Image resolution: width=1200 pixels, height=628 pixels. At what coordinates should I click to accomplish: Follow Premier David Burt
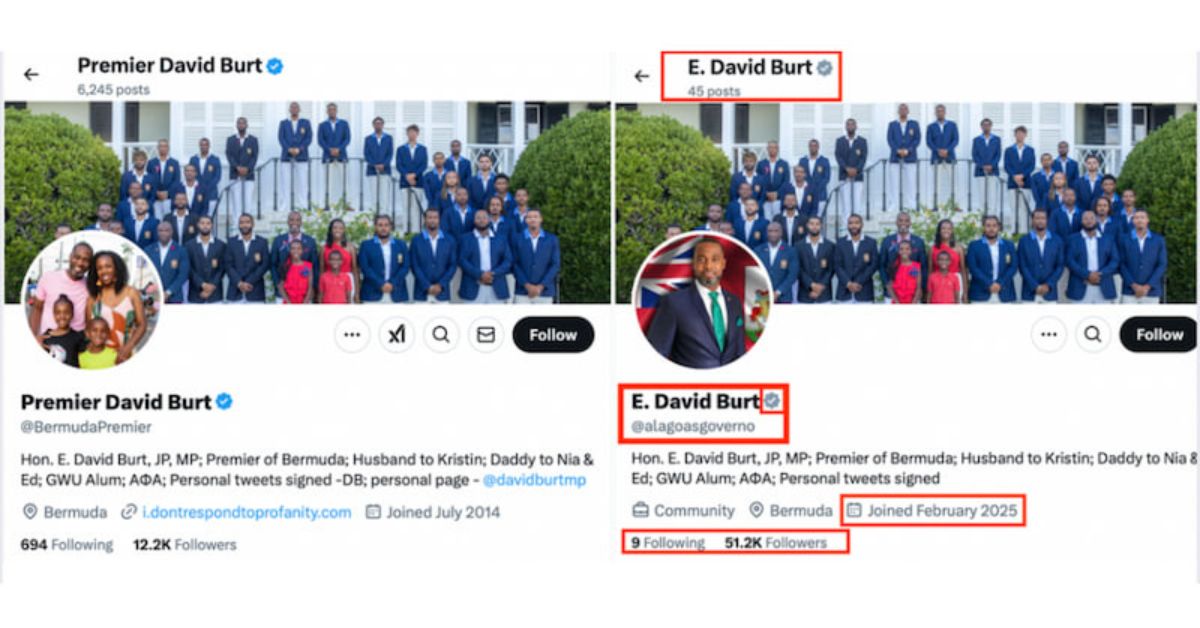[x=553, y=335]
